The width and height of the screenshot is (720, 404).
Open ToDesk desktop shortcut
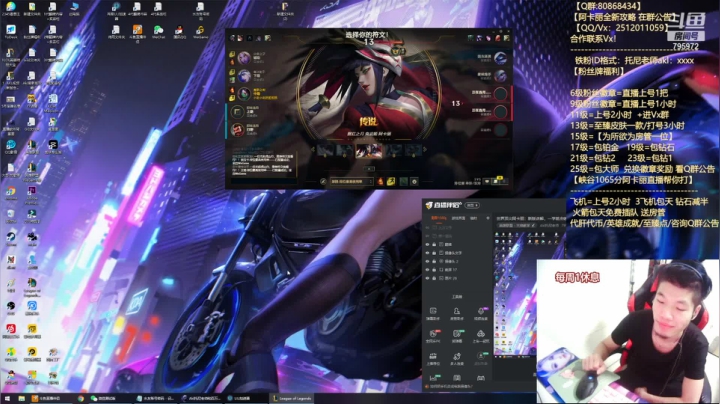(x=11, y=32)
